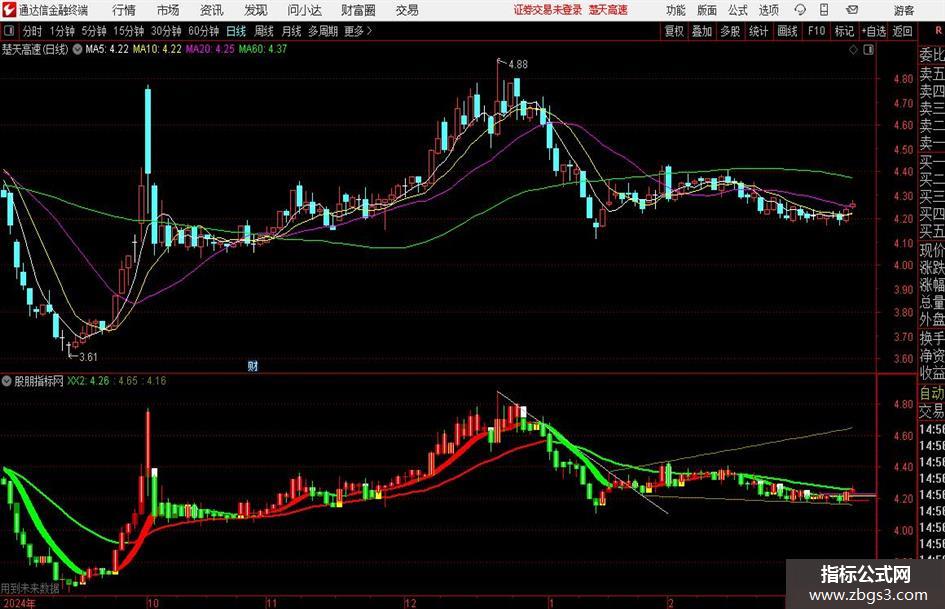945x609 pixels.
Task: Open the mail envelope icon
Action: point(852,10)
